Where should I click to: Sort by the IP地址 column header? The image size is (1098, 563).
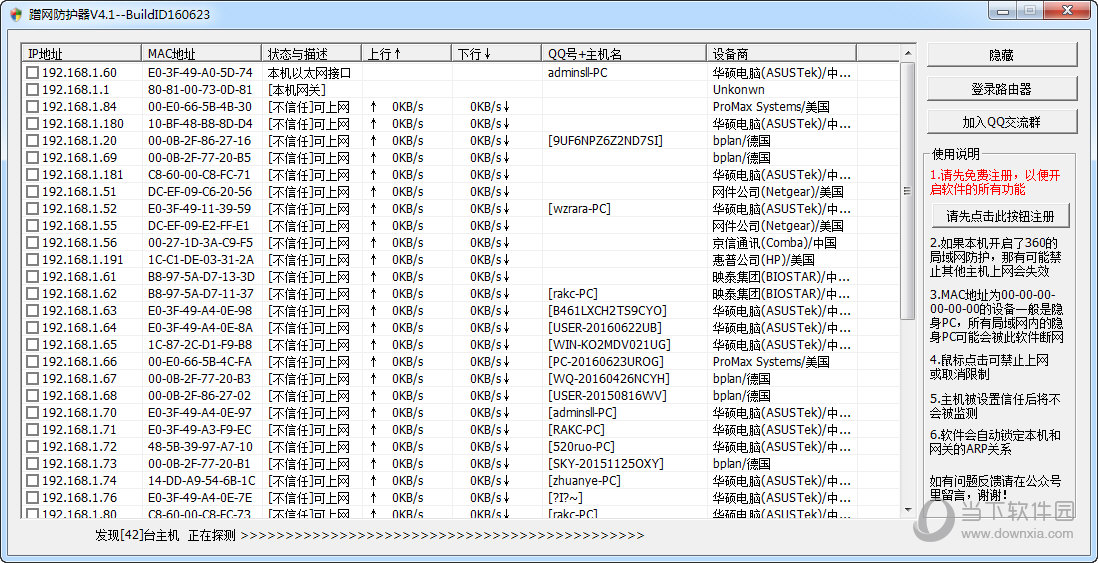click(82, 54)
